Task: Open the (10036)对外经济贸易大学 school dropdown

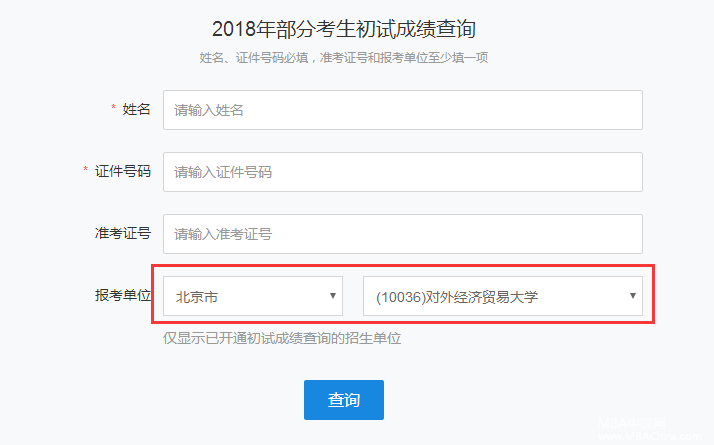Action: (502, 296)
